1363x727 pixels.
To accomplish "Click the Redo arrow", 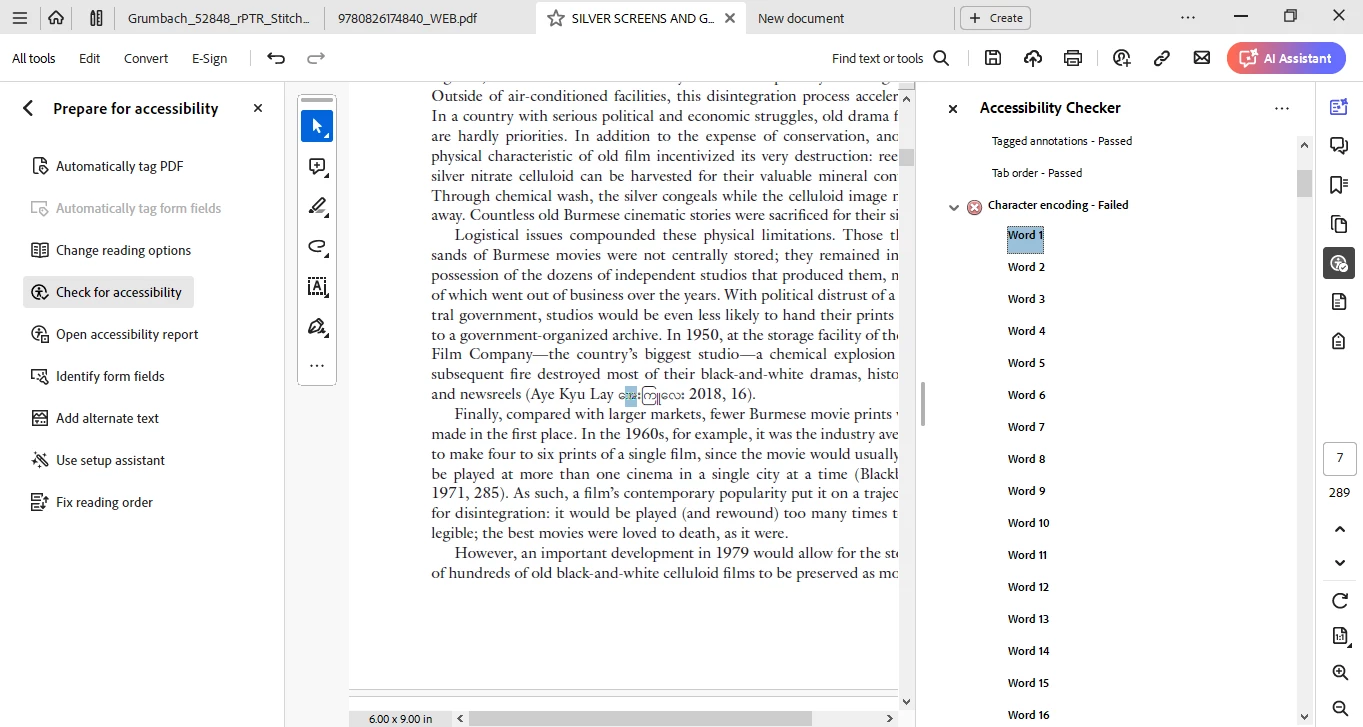I will point(316,58).
